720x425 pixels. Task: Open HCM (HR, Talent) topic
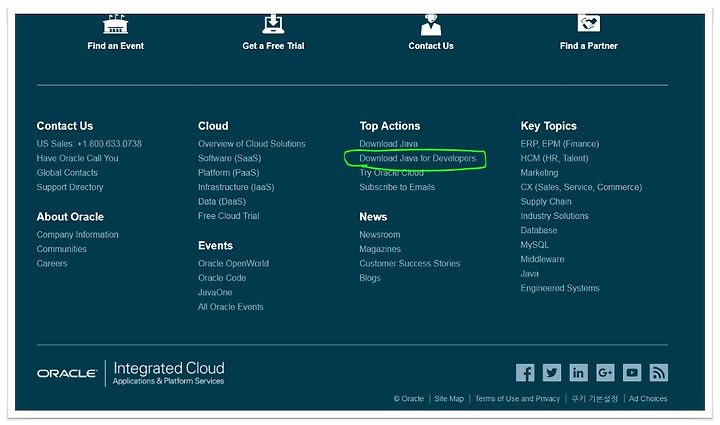[x=554, y=158]
